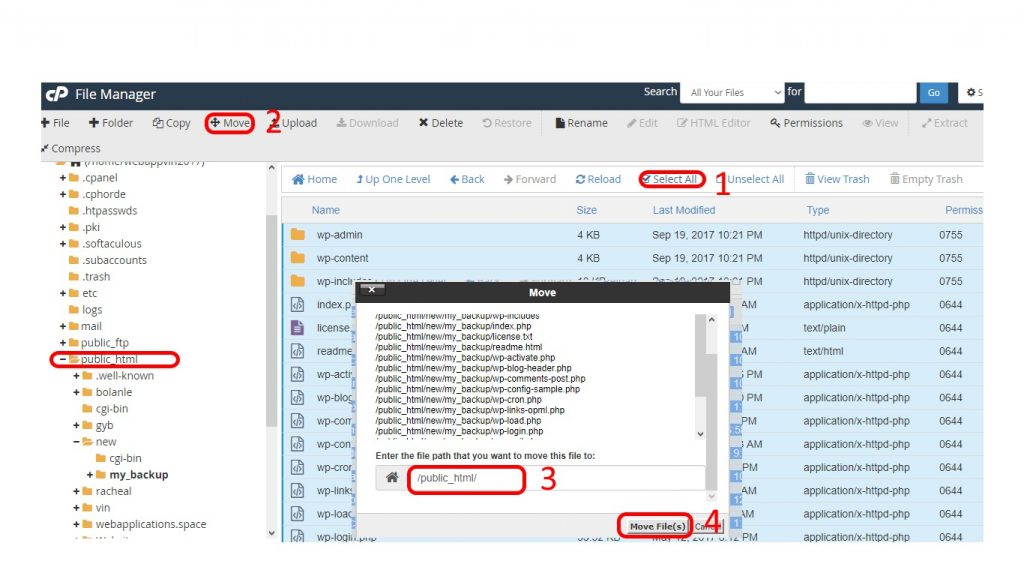Expand the mail folder node

click(x=63, y=326)
